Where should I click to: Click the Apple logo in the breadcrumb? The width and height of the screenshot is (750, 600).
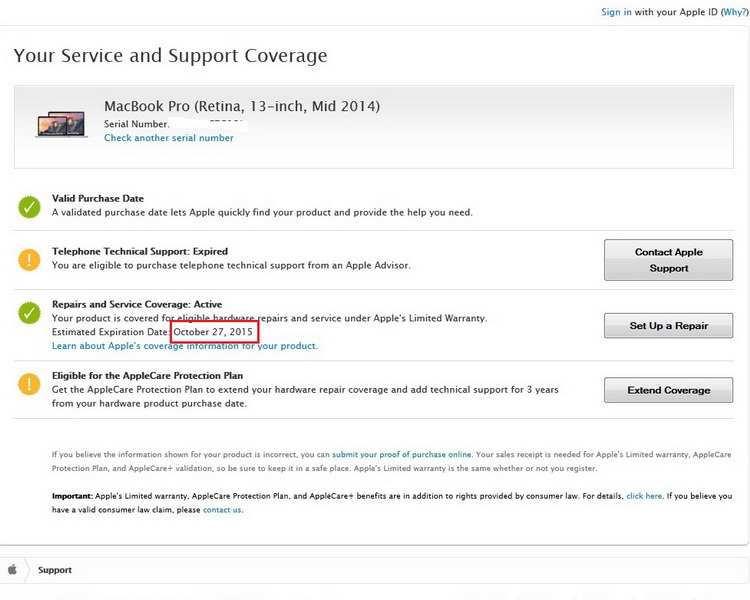pyautogui.click(x=13, y=570)
